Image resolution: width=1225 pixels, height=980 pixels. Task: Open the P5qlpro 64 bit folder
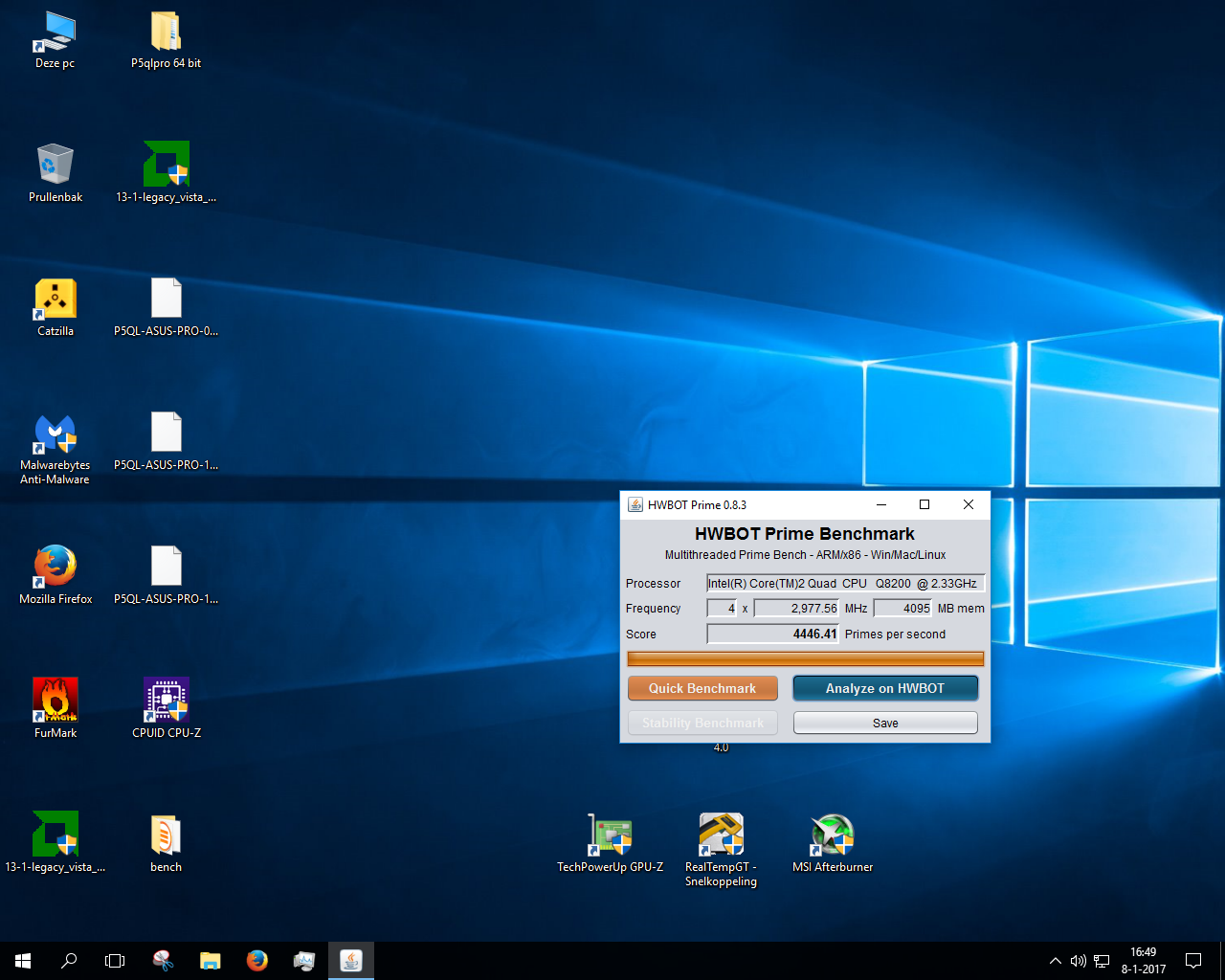pos(166,40)
